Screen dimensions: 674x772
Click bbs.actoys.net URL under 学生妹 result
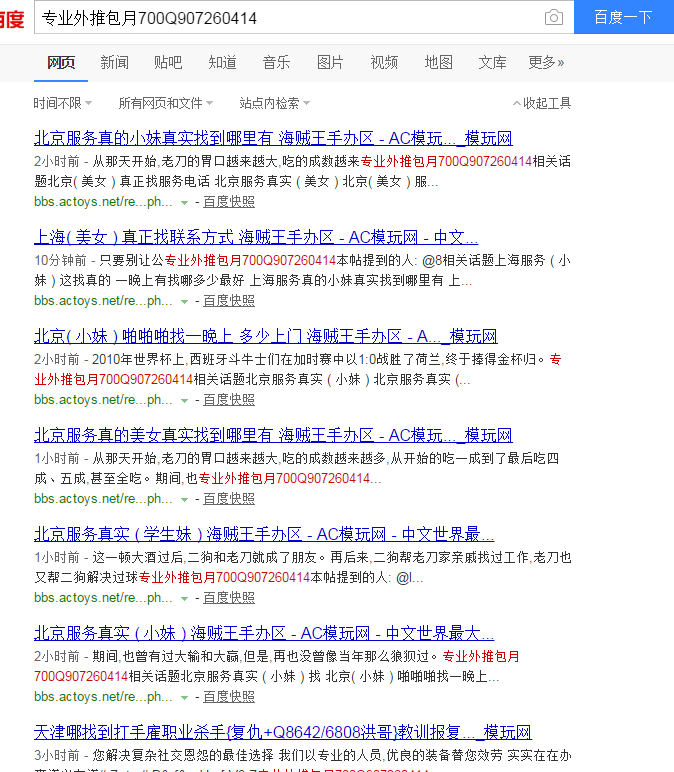(103, 598)
